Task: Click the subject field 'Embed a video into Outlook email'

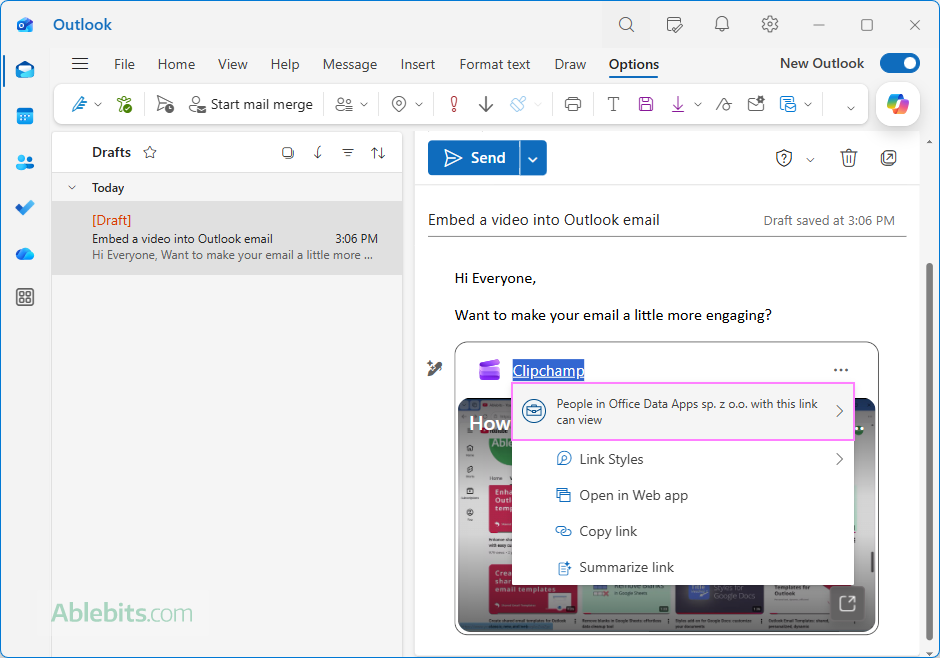Action: (x=543, y=220)
